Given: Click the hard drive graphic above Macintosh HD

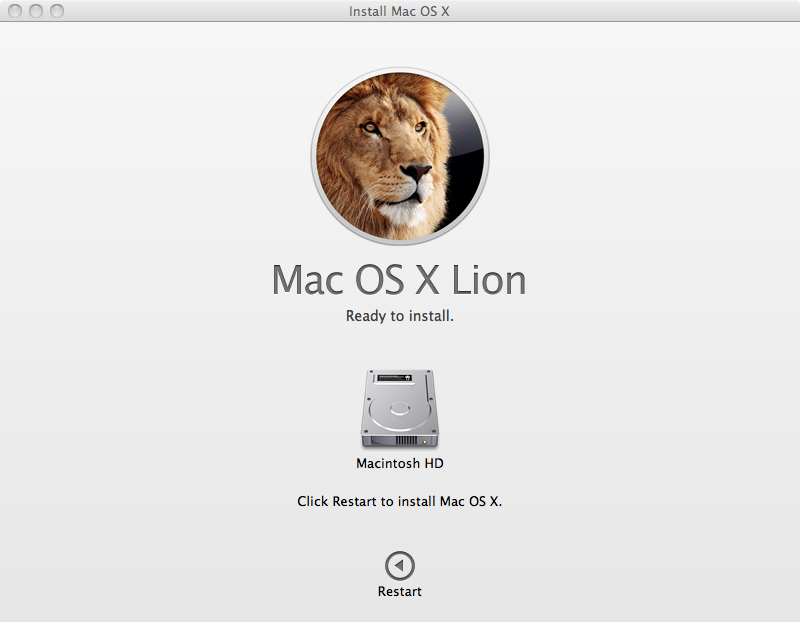Looking at the screenshot, I should coord(400,408).
